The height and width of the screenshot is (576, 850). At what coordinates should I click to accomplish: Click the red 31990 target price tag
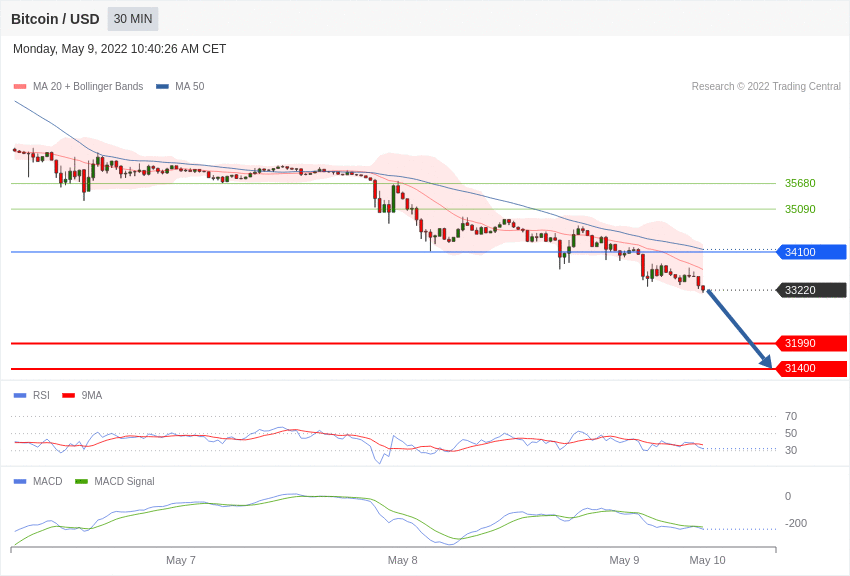pos(812,343)
